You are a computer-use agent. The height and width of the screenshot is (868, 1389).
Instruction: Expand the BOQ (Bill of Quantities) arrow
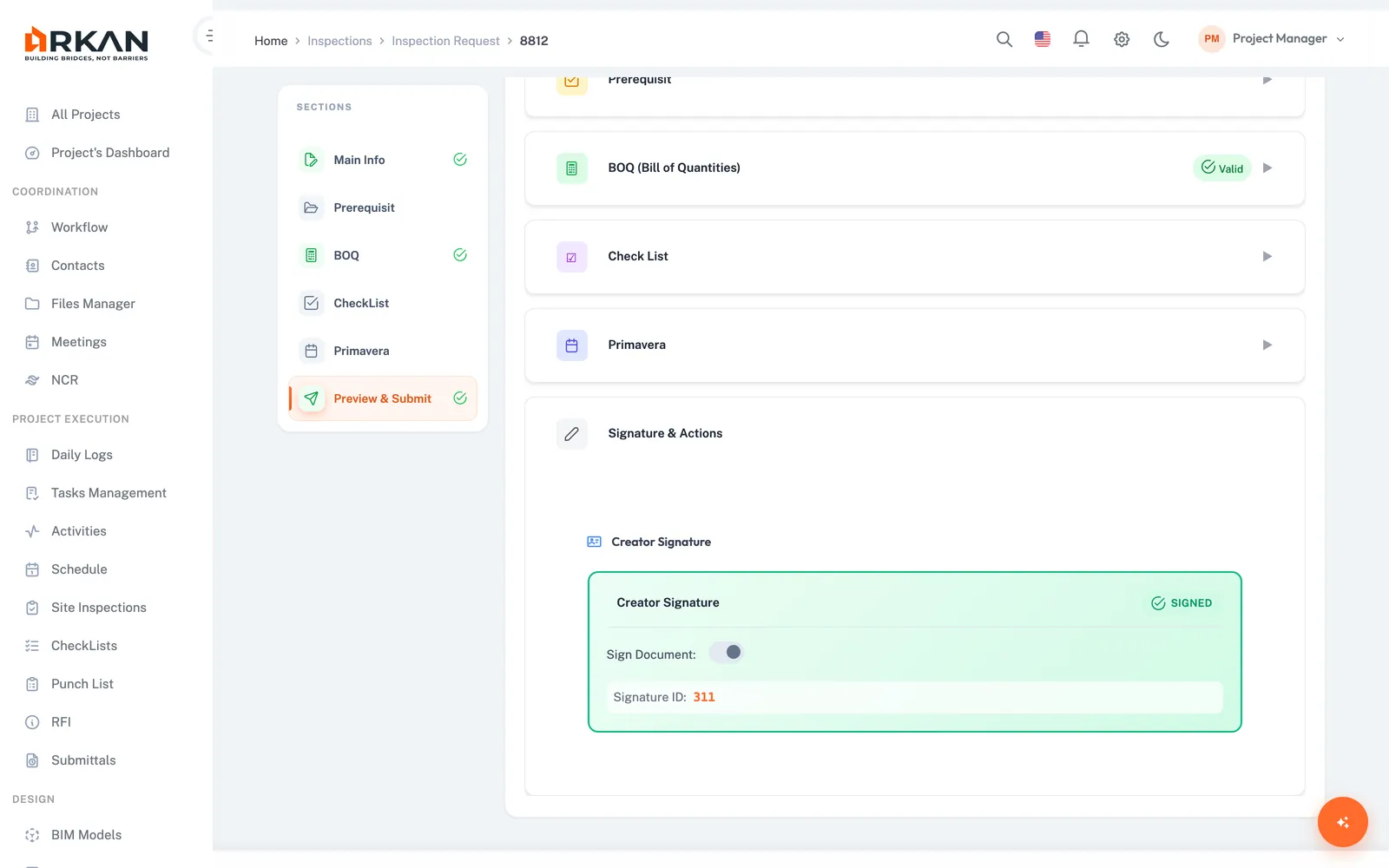pyautogui.click(x=1267, y=168)
